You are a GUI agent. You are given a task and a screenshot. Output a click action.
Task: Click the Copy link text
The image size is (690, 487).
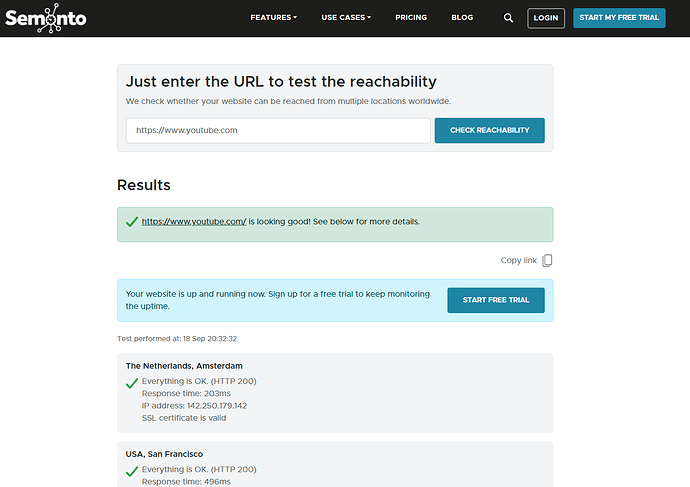pyautogui.click(x=518, y=261)
